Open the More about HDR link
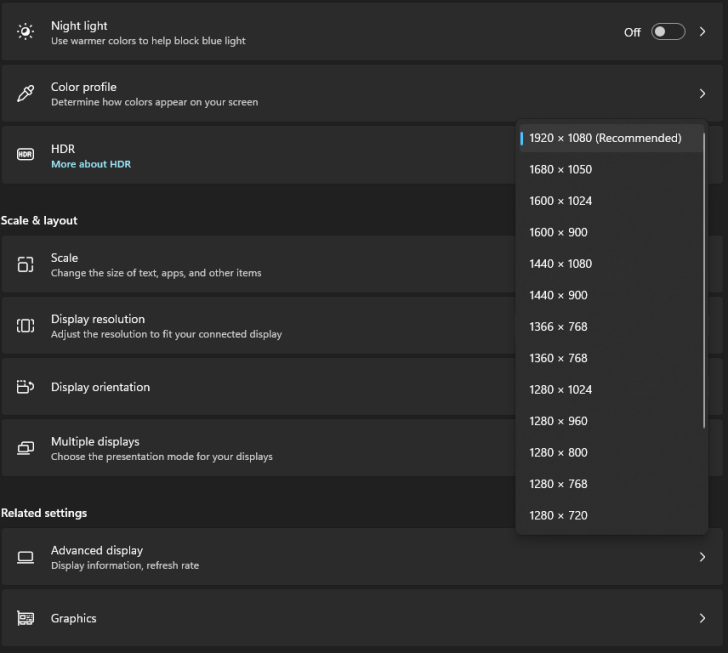 91,164
